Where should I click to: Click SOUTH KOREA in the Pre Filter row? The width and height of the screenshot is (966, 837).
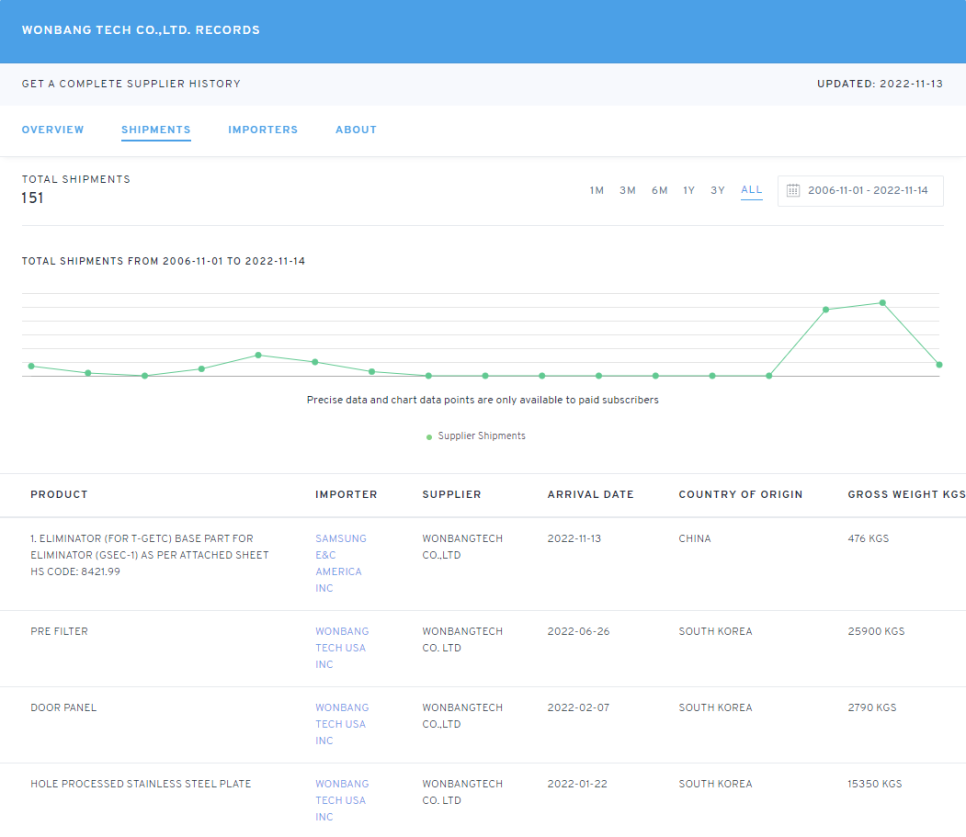(x=715, y=631)
